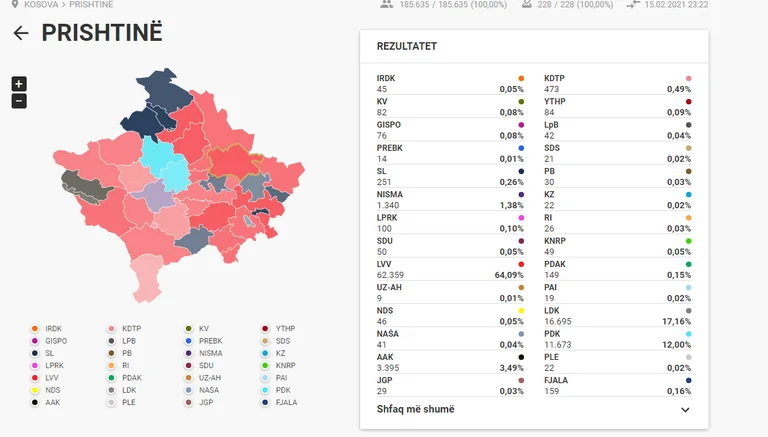Zoom out the map with minus button
768x437 pixels.
[x=19, y=101]
